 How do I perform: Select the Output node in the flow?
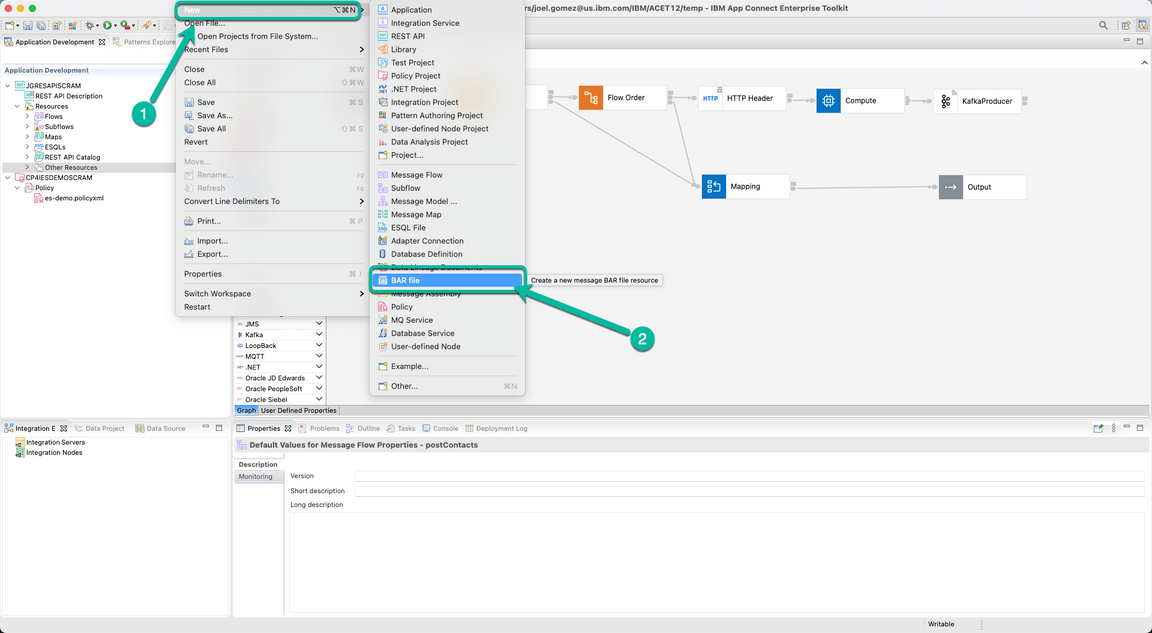pyautogui.click(x=984, y=186)
